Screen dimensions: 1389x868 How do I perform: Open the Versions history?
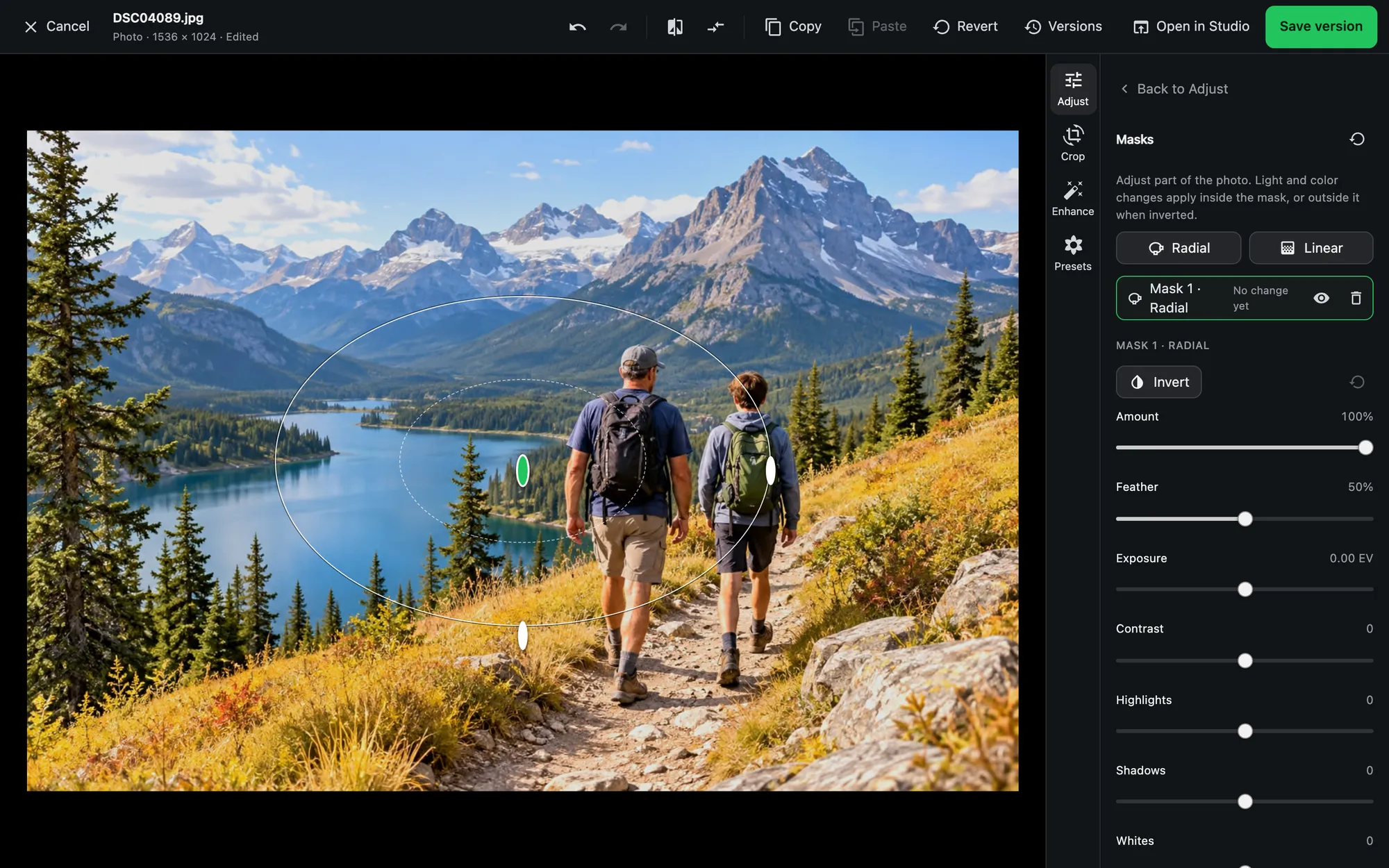(1063, 26)
